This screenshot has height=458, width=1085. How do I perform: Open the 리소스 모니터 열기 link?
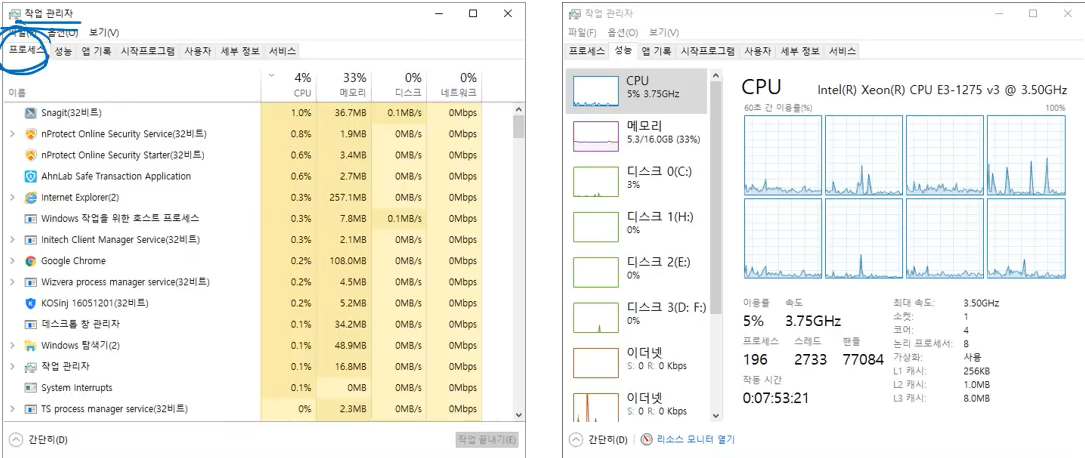pyautogui.click(x=695, y=439)
